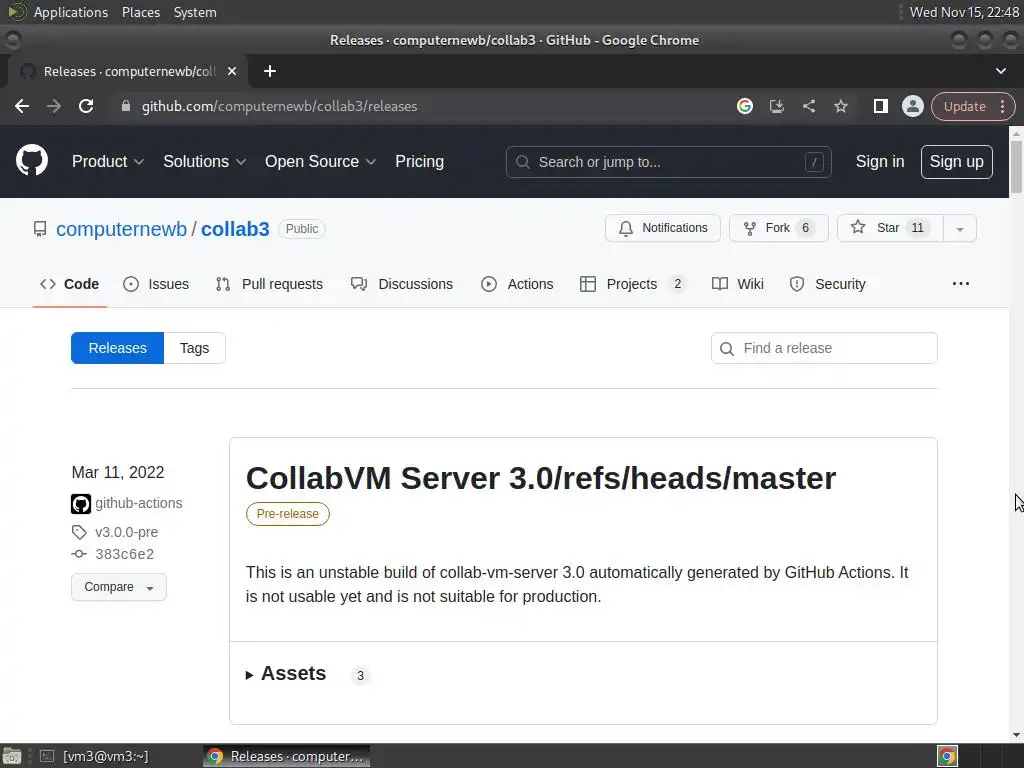Open the Pricing page
The image size is (1024, 768).
pyautogui.click(x=419, y=161)
